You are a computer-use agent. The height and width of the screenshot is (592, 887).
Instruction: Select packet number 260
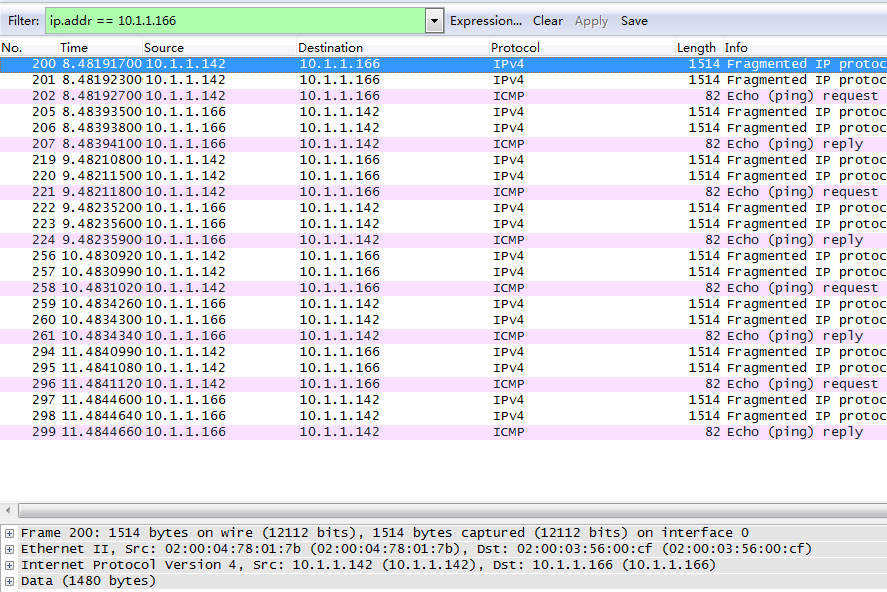[444, 320]
